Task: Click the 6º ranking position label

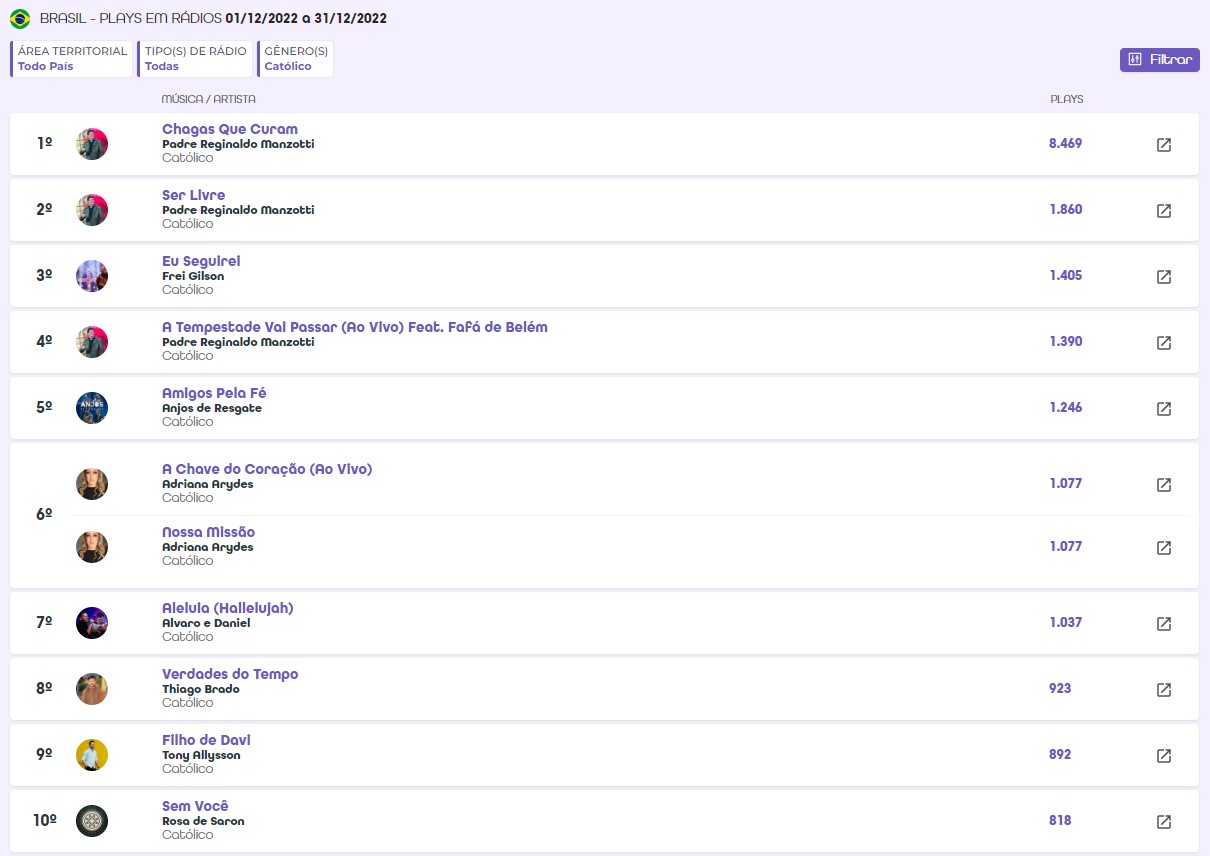Action: tap(44, 514)
